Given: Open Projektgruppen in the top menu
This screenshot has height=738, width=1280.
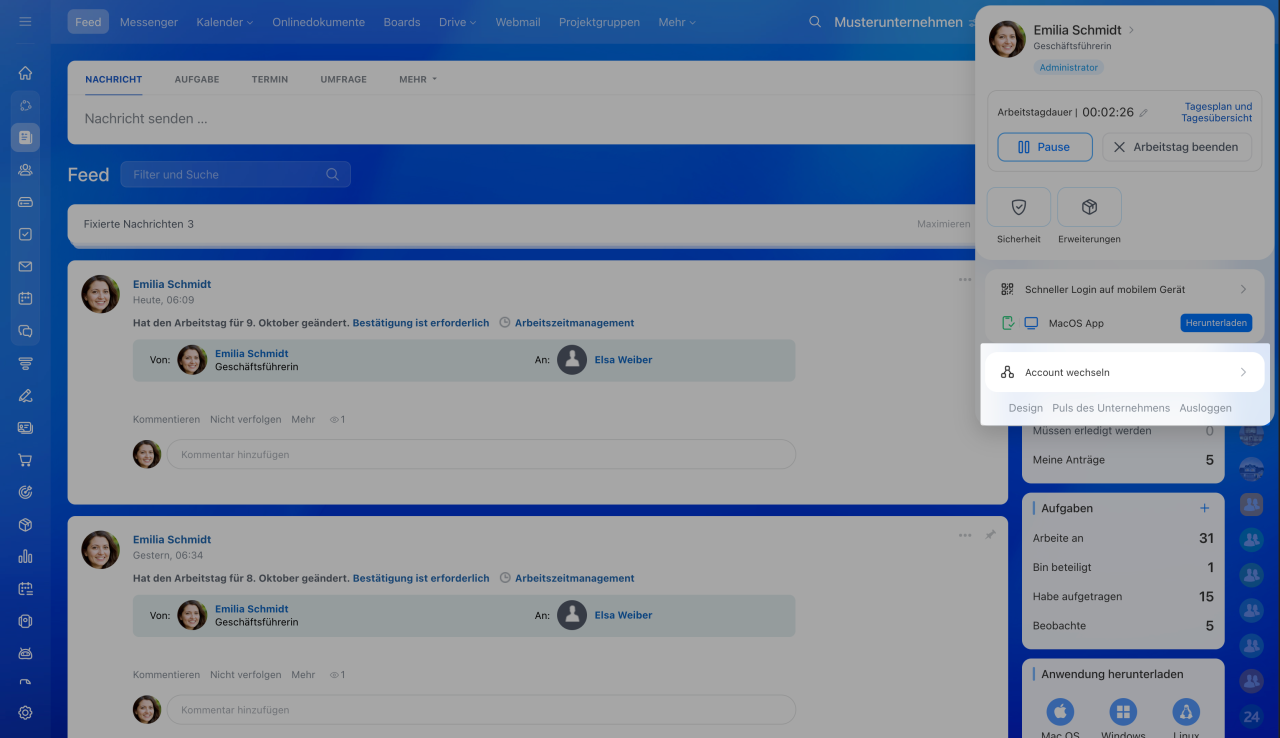Looking at the screenshot, I should coord(599,22).
